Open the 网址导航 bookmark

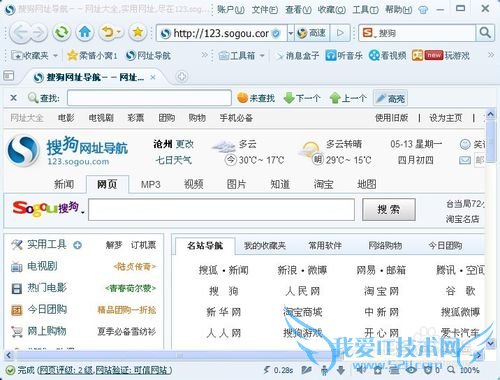coord(149,55)
